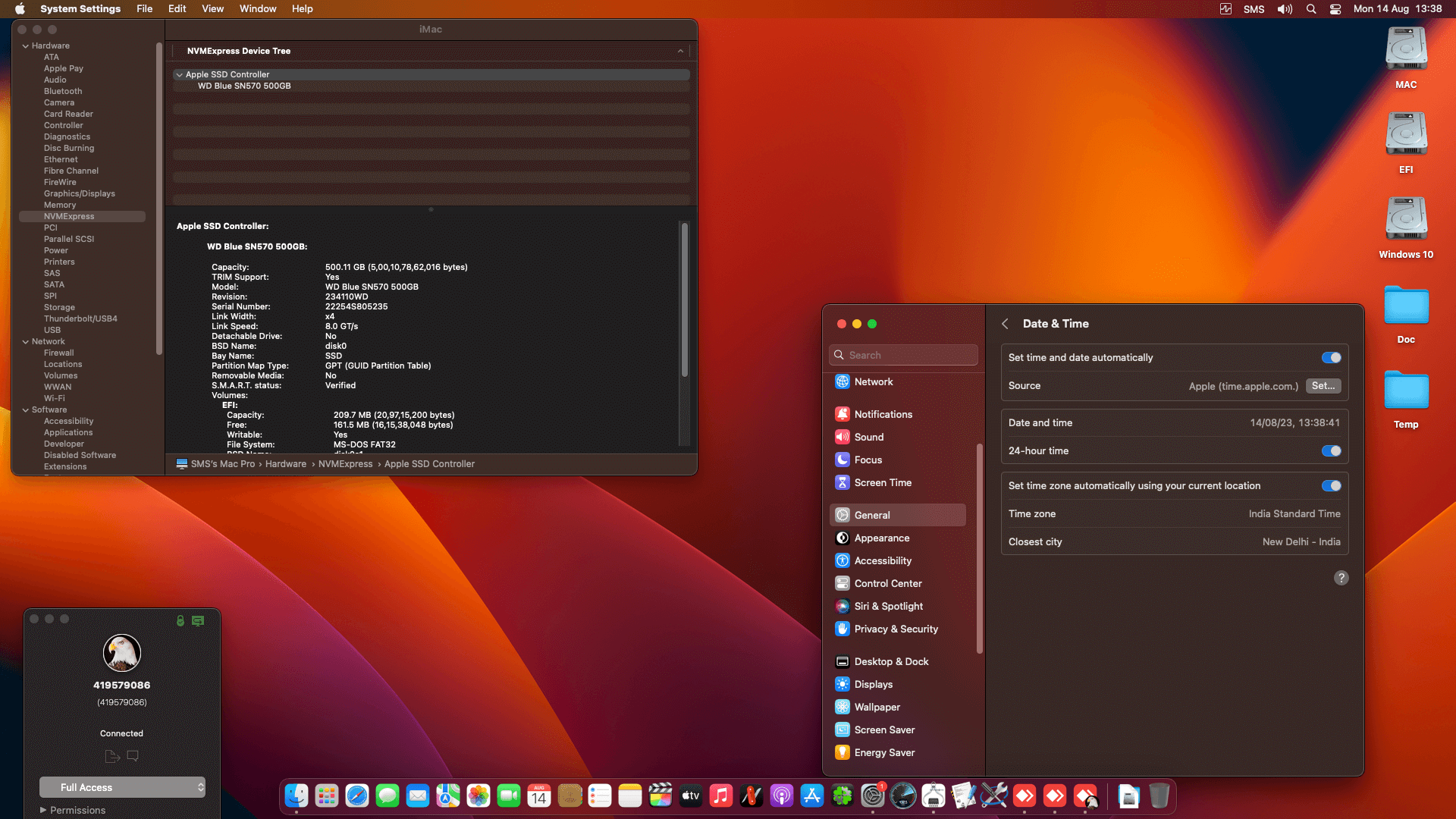Click the System Settings sidebar scrollbar
The image size is (1456, 819).
click(x=980, y=548)
